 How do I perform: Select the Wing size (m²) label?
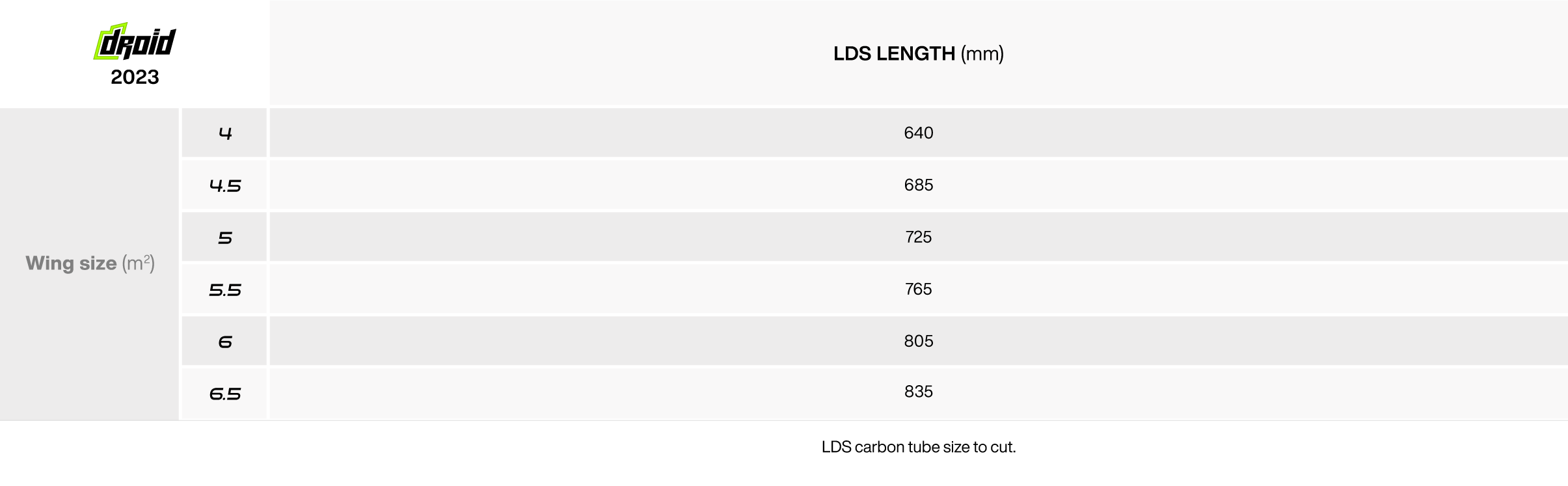click(90, 263)
